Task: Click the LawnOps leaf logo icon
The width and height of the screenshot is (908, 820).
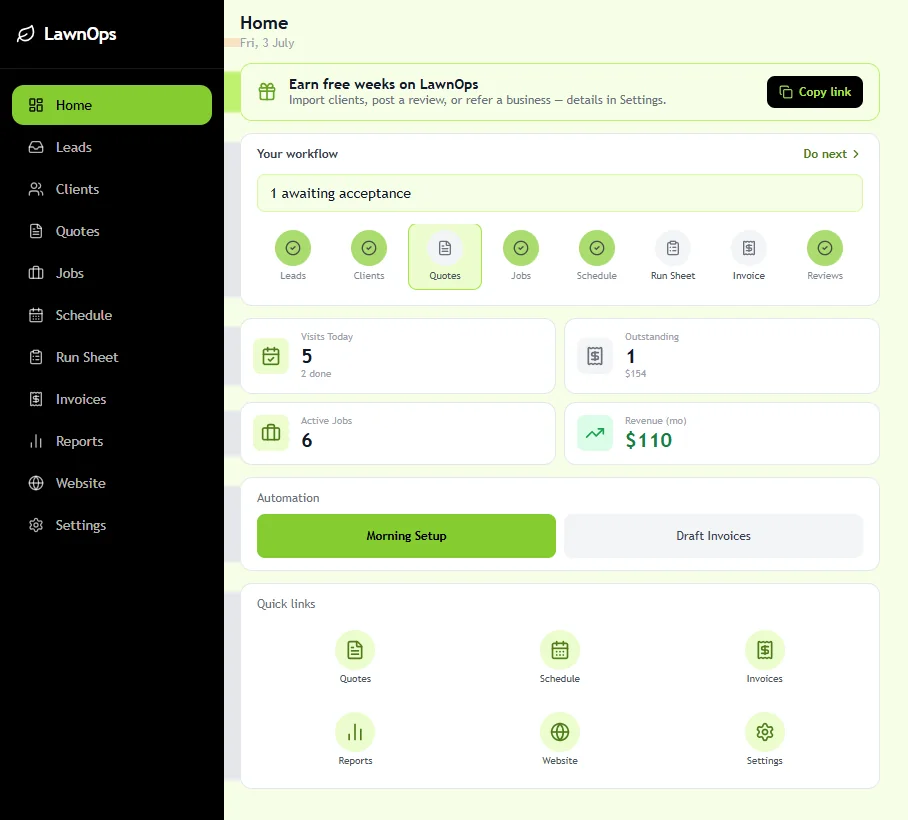Action: 25,34
